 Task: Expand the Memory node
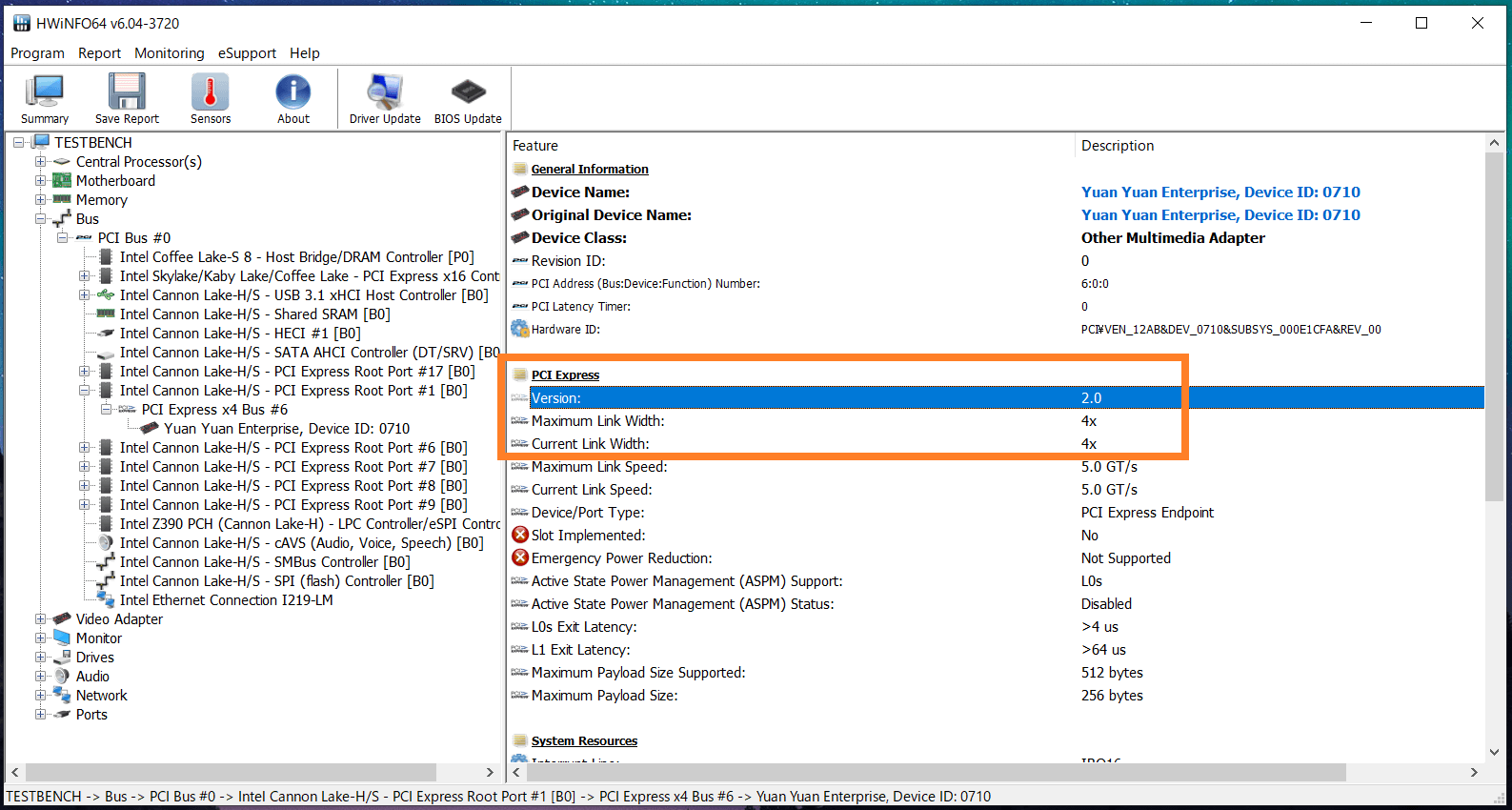(41, 199)
